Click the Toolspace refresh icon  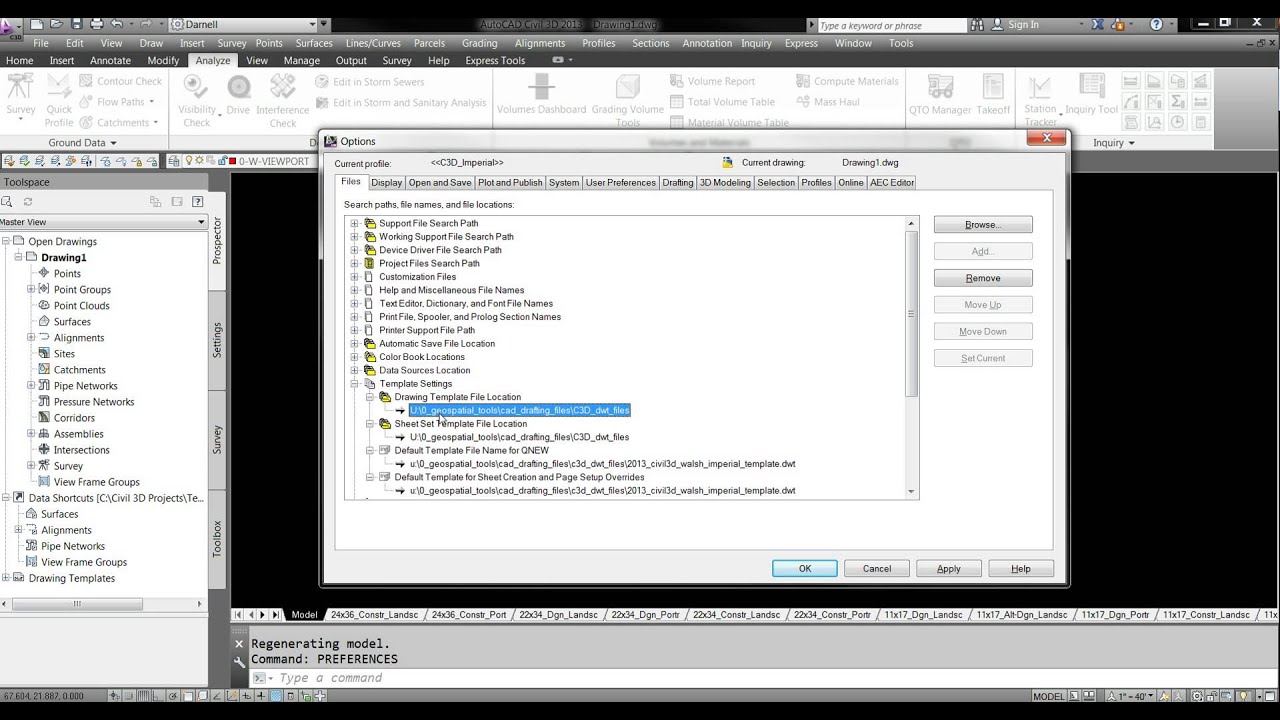(28, 202)
